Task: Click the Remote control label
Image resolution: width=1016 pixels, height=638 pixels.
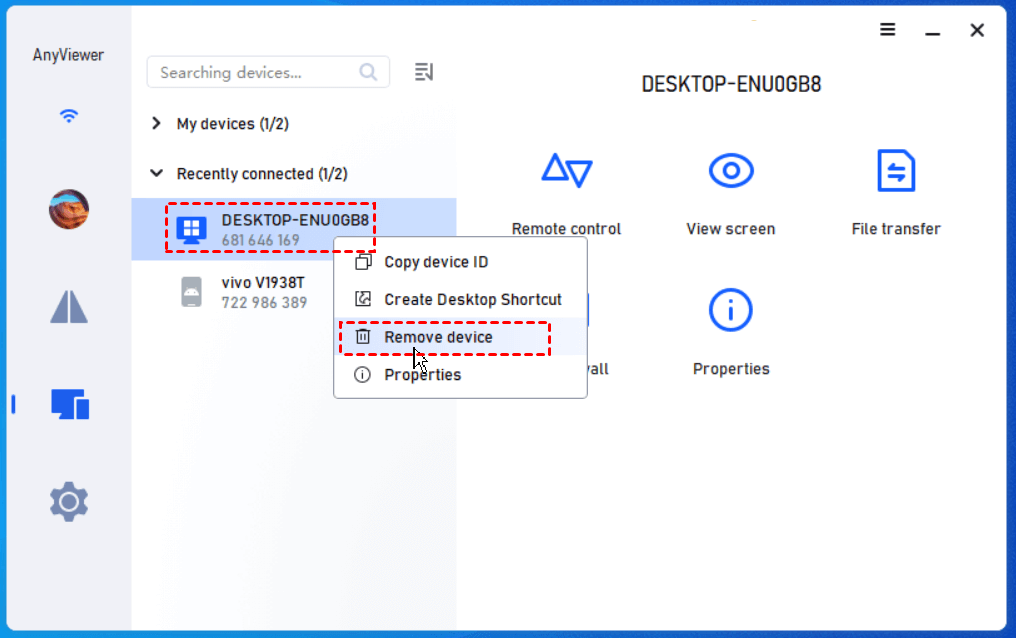Action: pyautogui.click(x=566, y=229)
